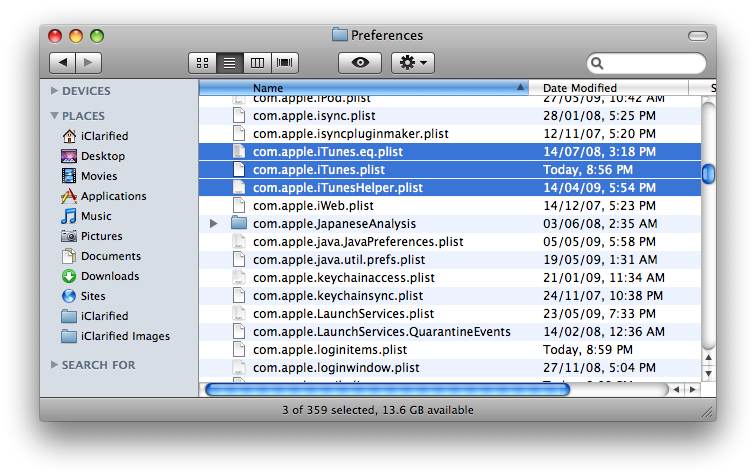Click the horizontal scrollbar right arrow
This screenshot has height=476, width=756.
(x=693, y=389)
